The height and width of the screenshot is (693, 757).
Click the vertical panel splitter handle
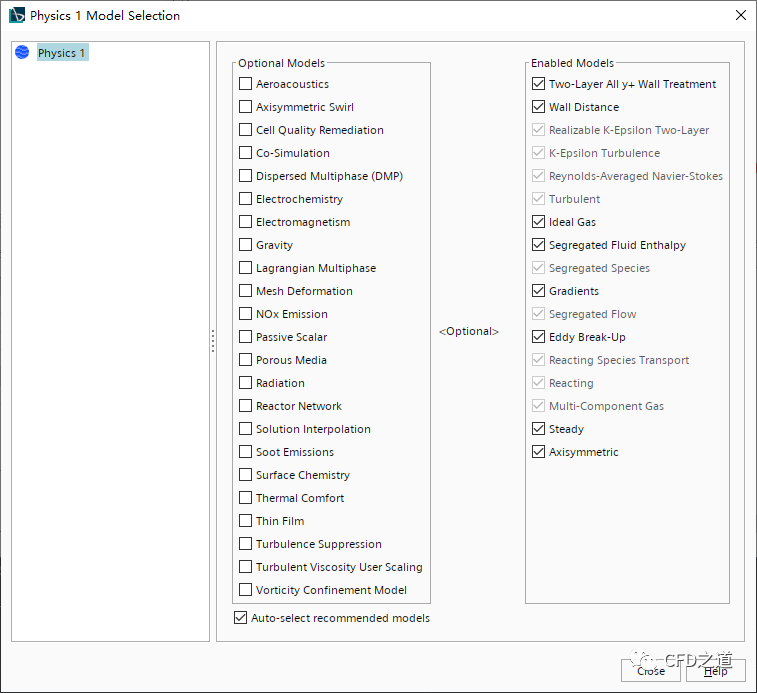213,341
